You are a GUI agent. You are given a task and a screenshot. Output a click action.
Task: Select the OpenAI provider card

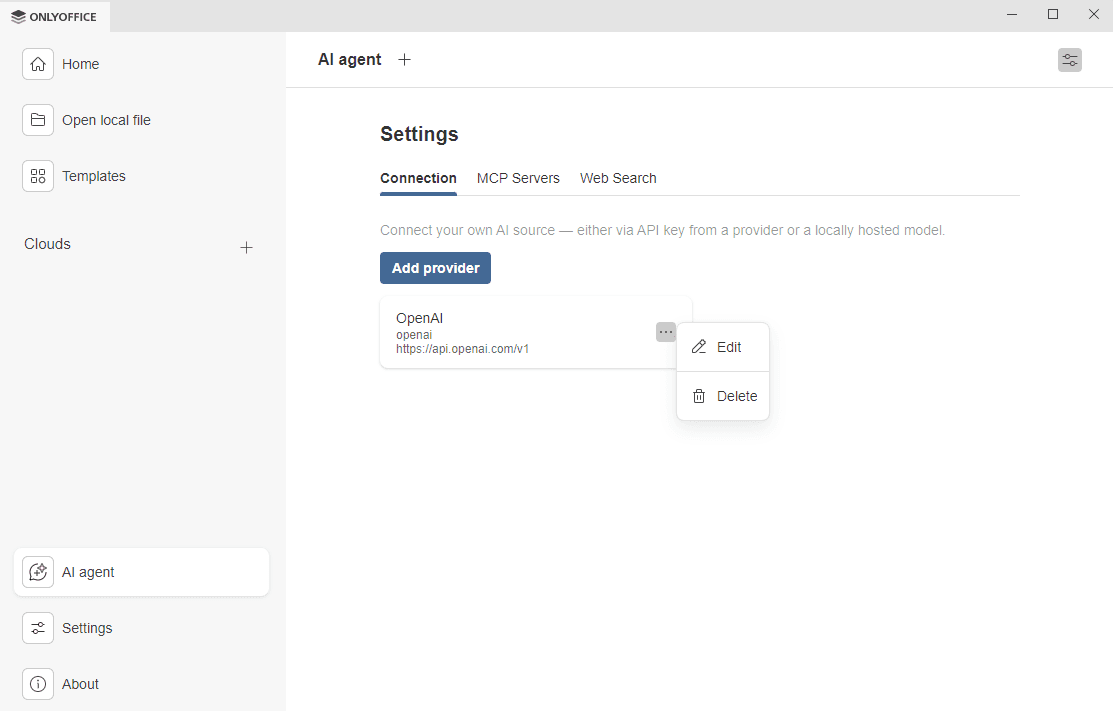tap(500, 332)
